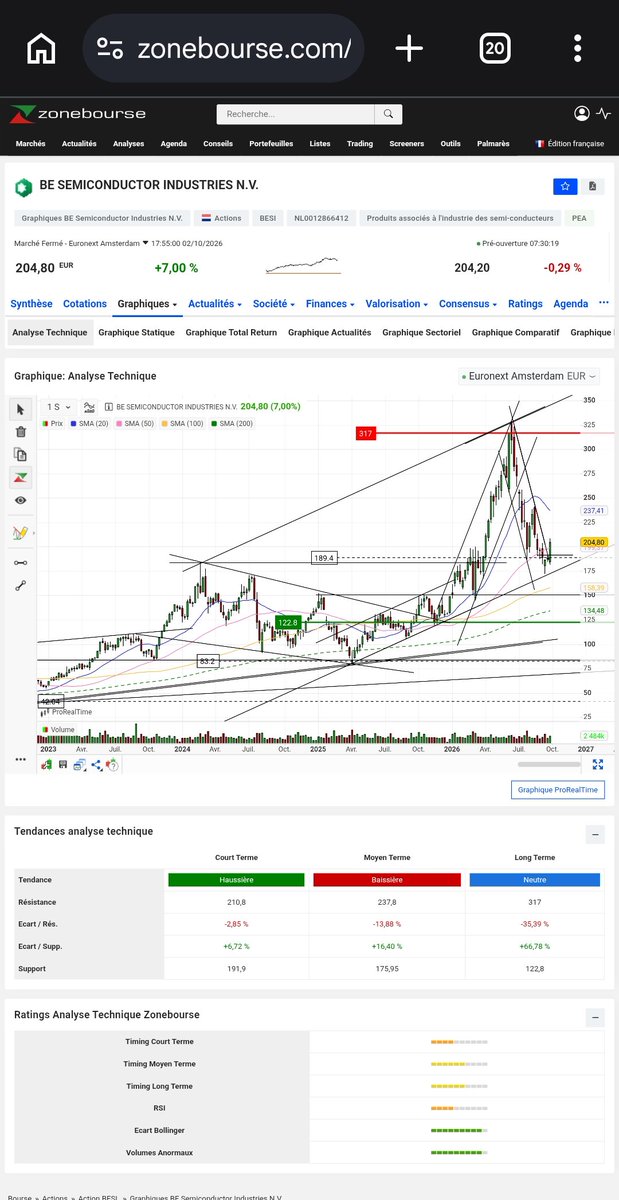The height and width of the screenshot is (1200, 619).
Task: Click the PEA tag
Action: 579,218
